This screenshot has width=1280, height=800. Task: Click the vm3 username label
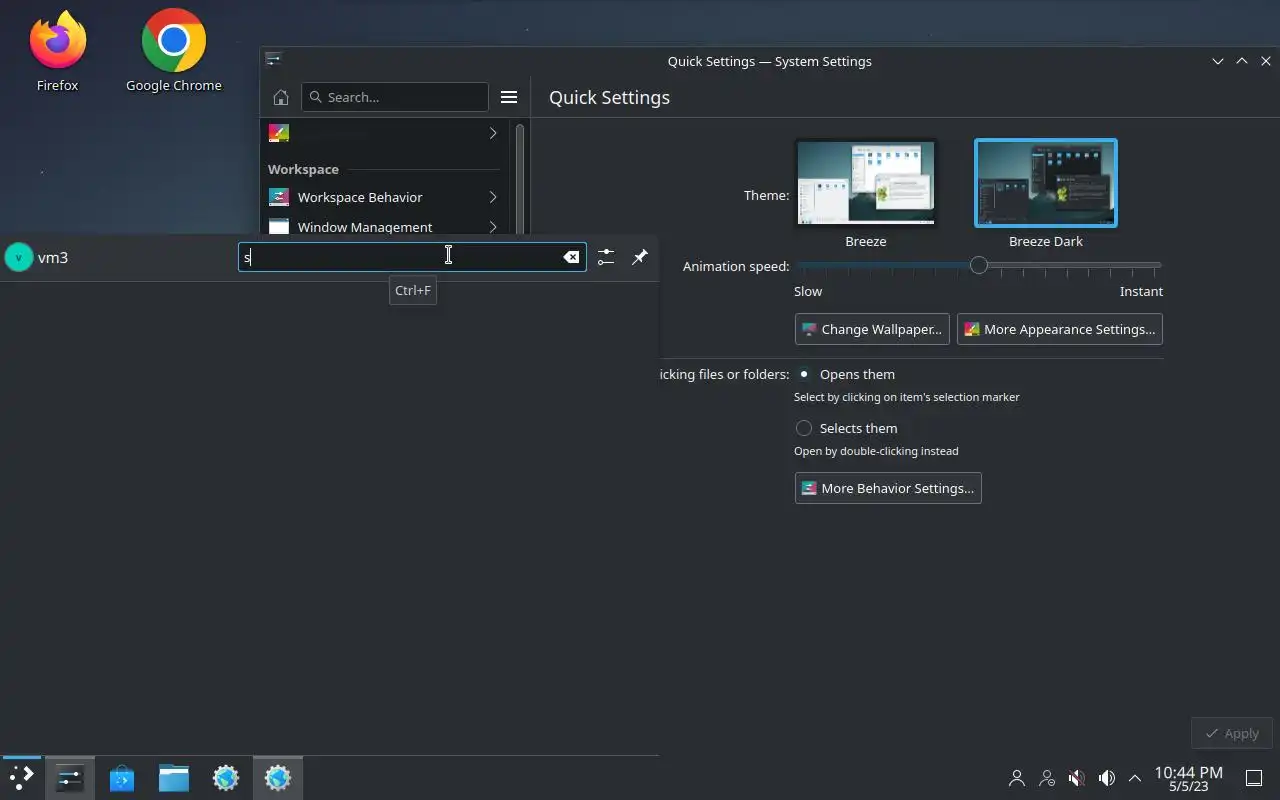tap(53, 257)
